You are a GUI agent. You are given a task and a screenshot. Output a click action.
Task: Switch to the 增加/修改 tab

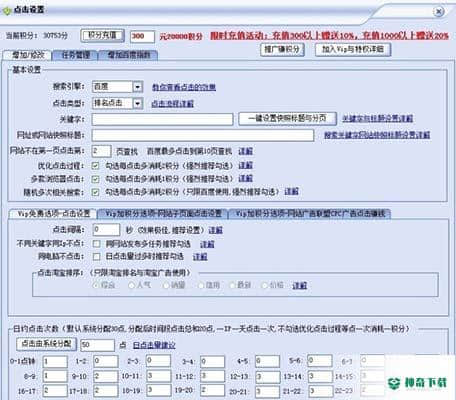click(27, 55)
